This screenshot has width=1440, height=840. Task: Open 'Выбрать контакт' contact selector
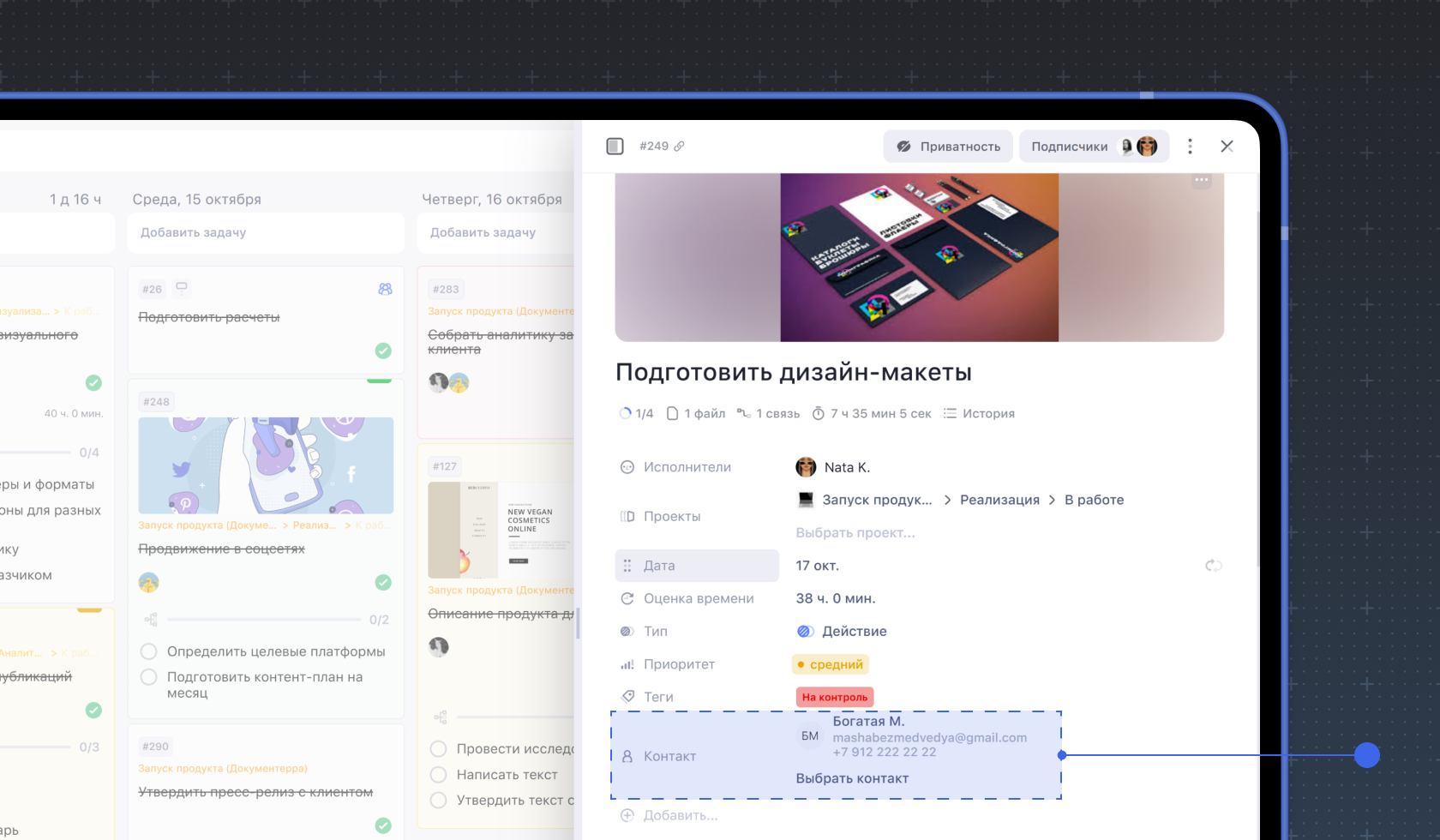coord(851,778)
